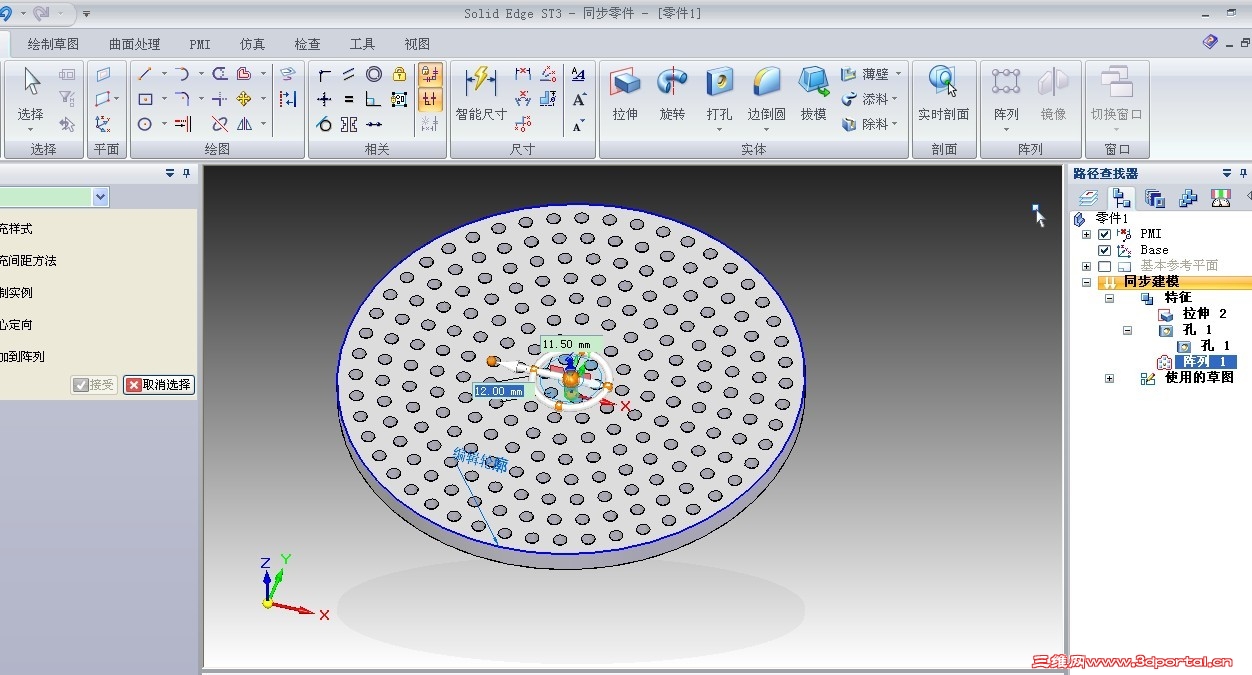1252x675 pixels.
Task: Click the help icon near ribbon right end
Action: click(1210, 42)
